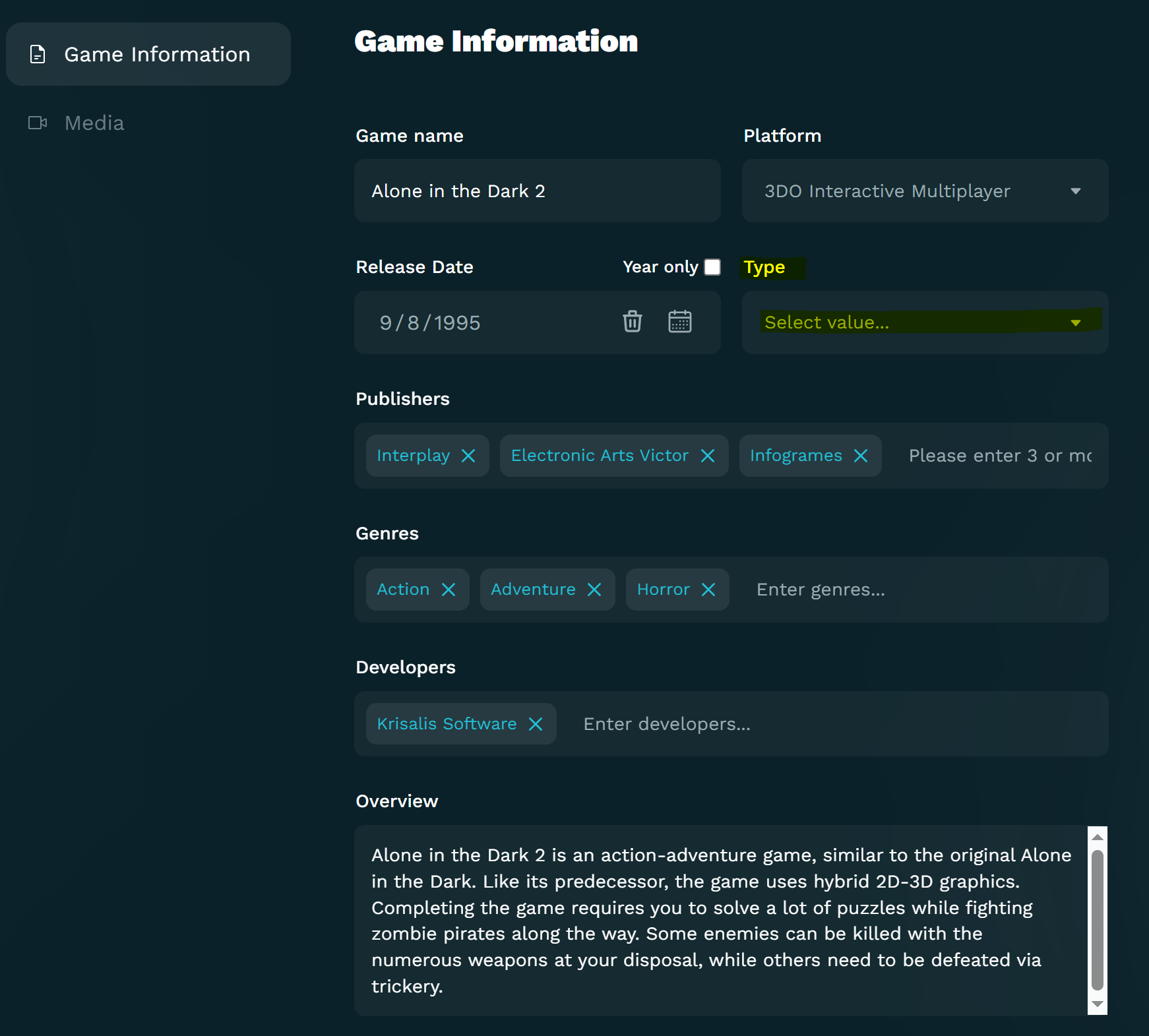Click the Publishers field label
The image size is (1149, 1036).
tap(402, 399)
